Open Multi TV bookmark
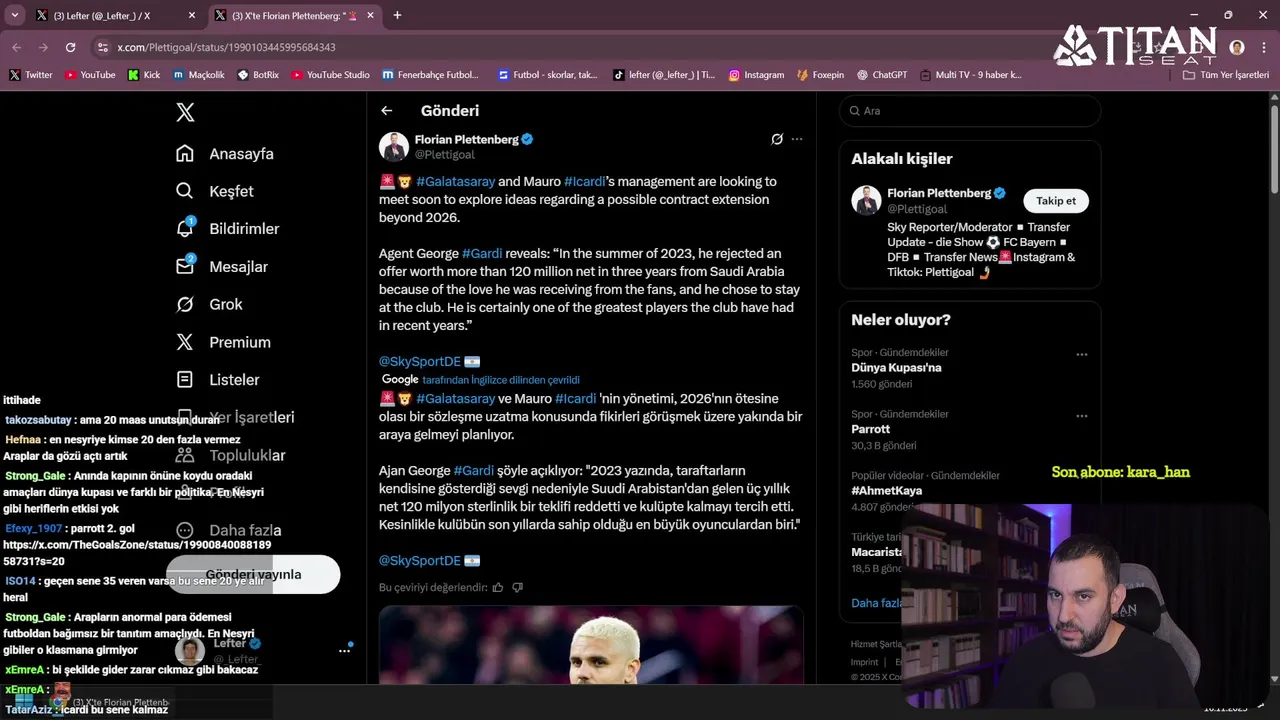Screen dimensions: 1280x720 pos(970,75)
